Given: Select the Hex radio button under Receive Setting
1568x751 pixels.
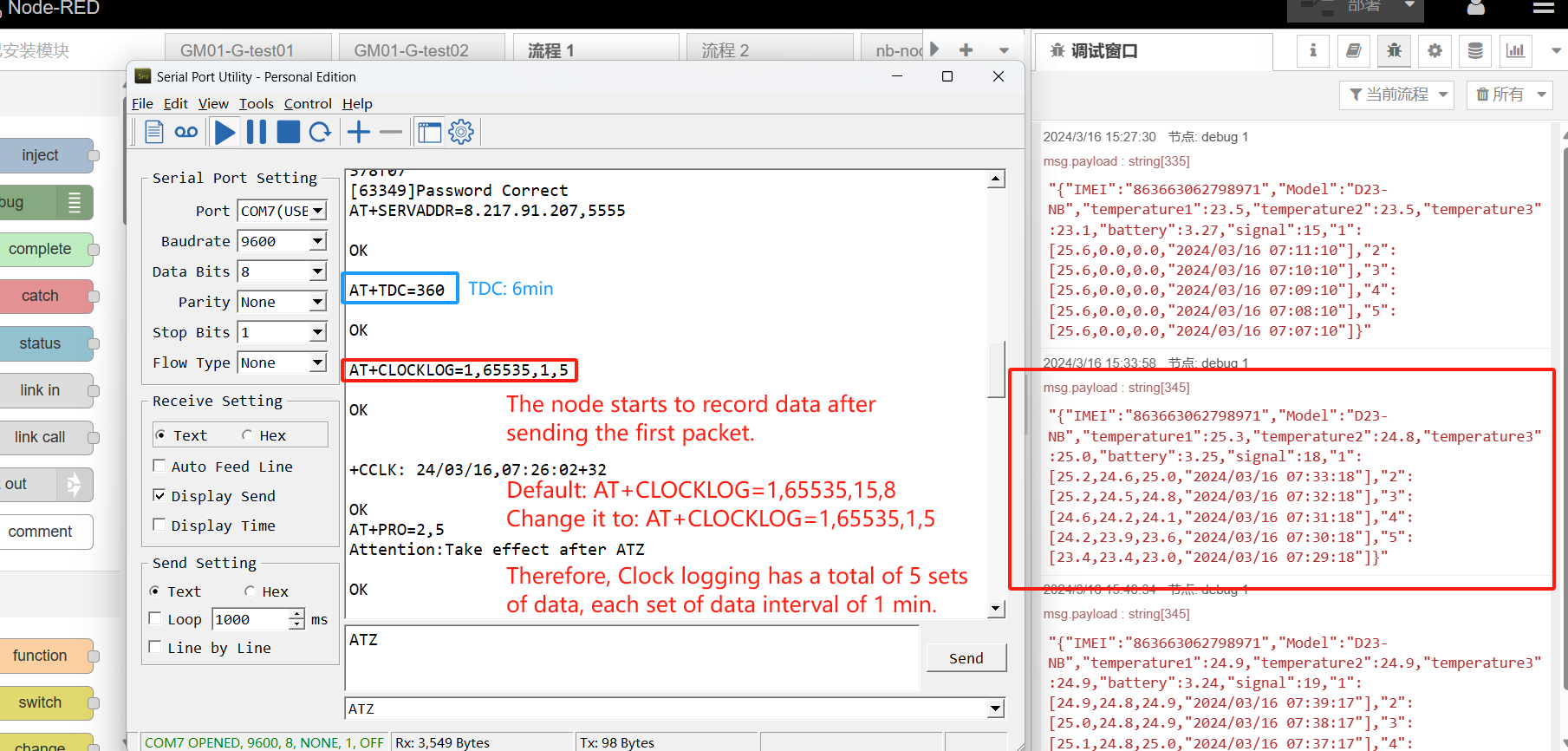Looking at the screenshot, I should [247, 434].
